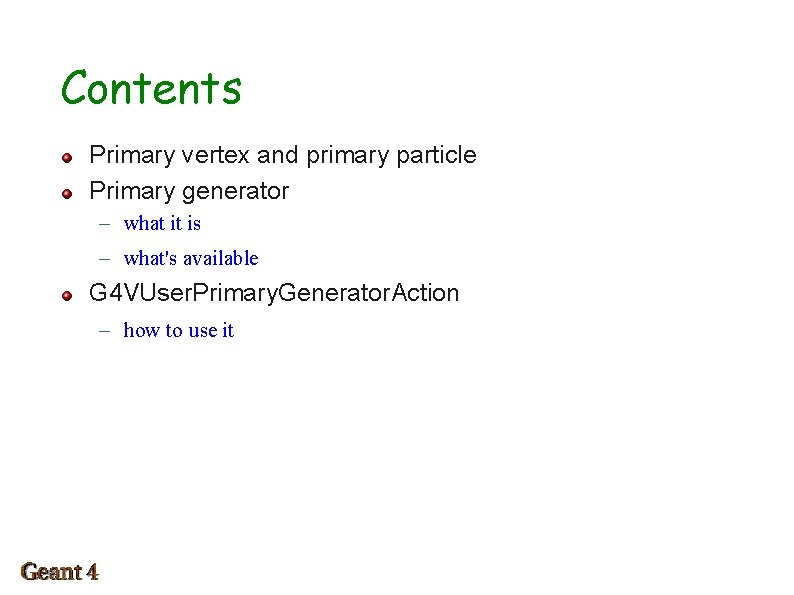794x595 pixels.
Task: Select the red bullet next to Primary generator
Action: pyautogui.click(x=67, y=194)
